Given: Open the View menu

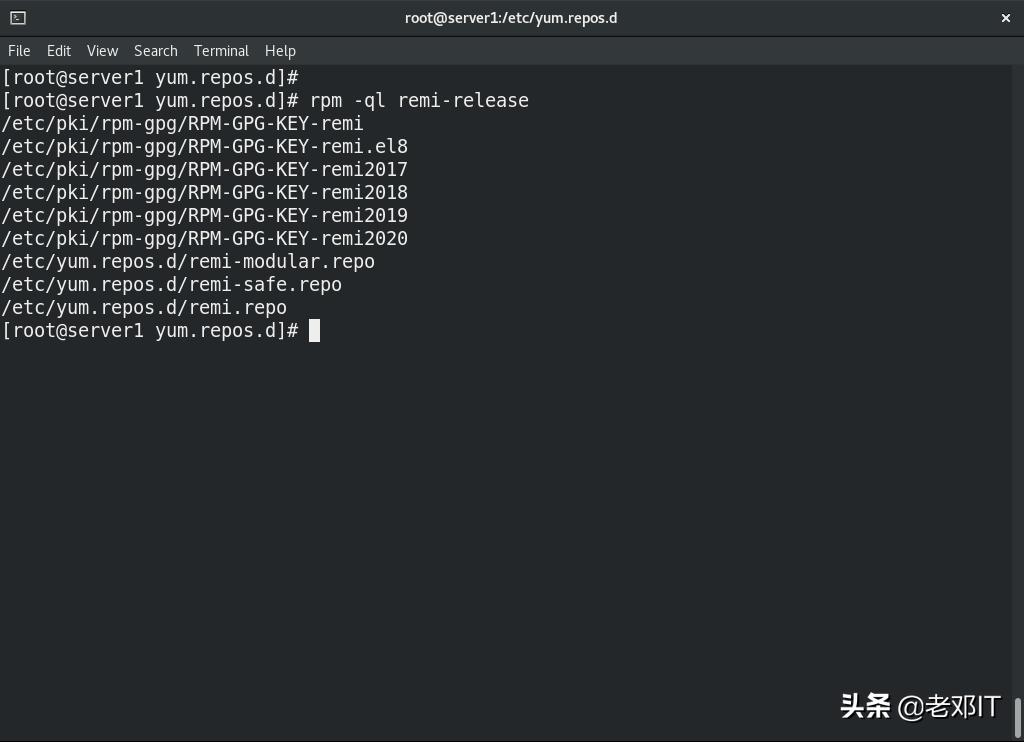Looking at the screenshot, I should point(101,50).
